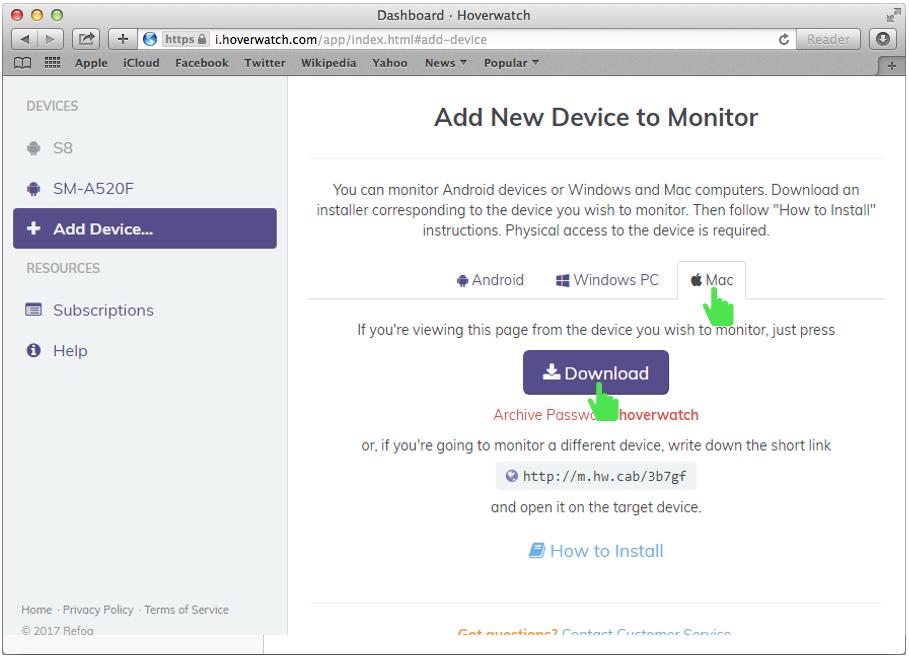Click the globe site icon in address bar
This screenshot has height=659, width=909.
click(150, 39)
